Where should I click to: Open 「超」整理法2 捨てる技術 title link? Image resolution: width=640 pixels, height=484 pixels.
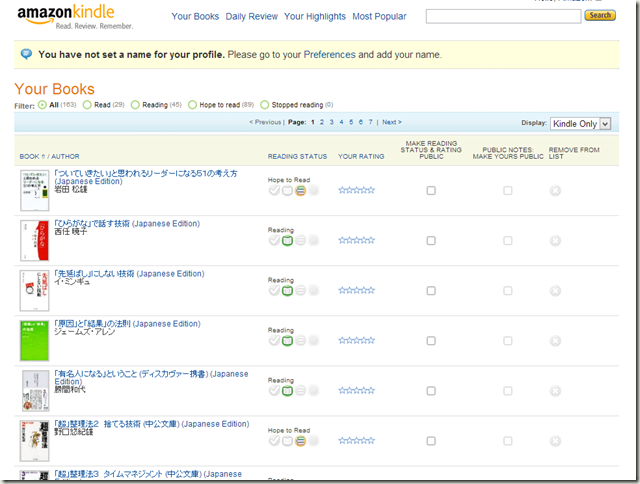pos(152,424)
